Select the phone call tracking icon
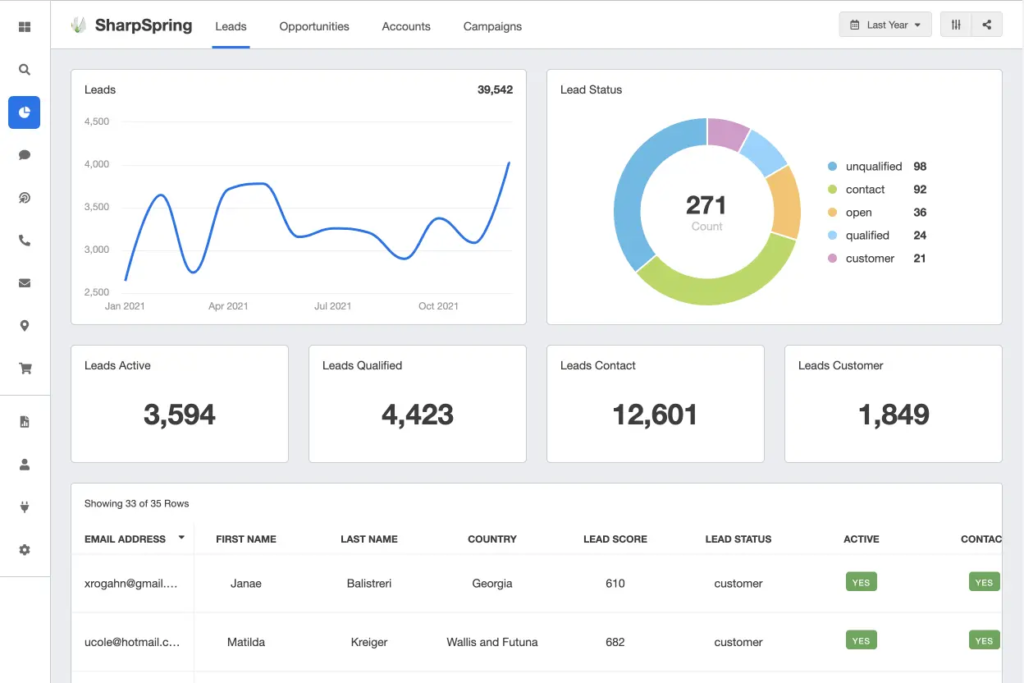 pos(24,240)
